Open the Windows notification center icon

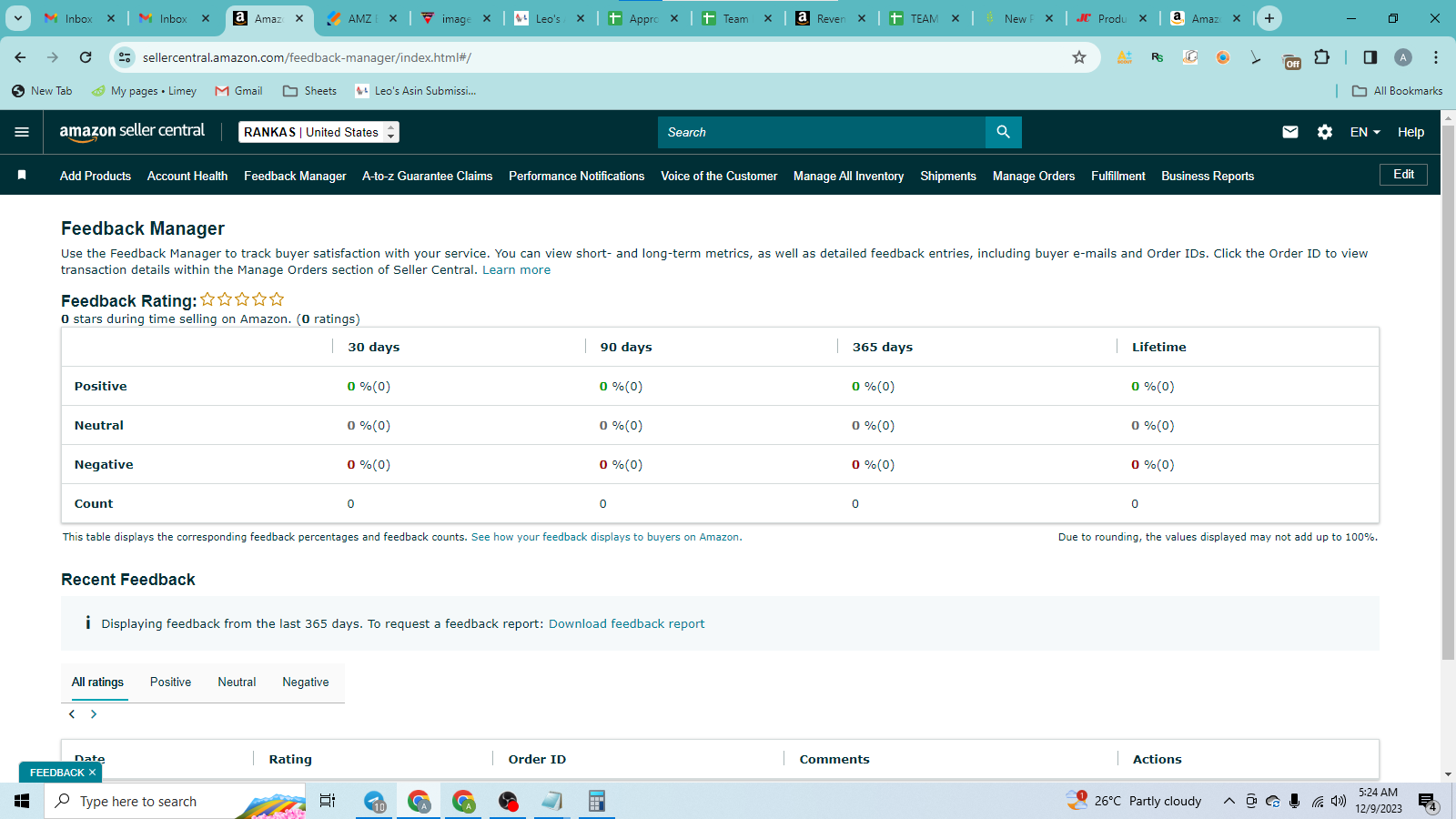1427,802
